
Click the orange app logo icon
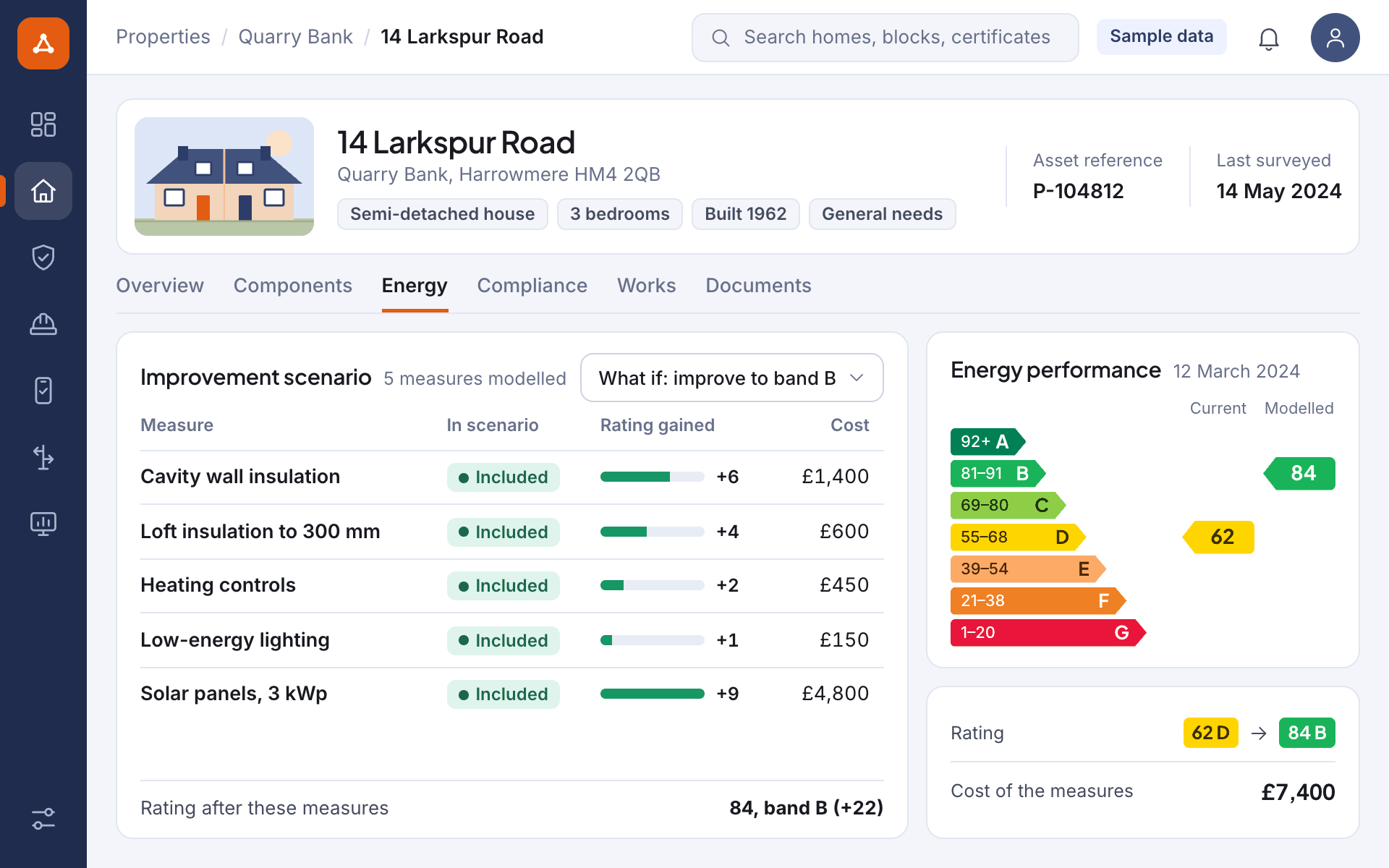click(x=43, y=43)
